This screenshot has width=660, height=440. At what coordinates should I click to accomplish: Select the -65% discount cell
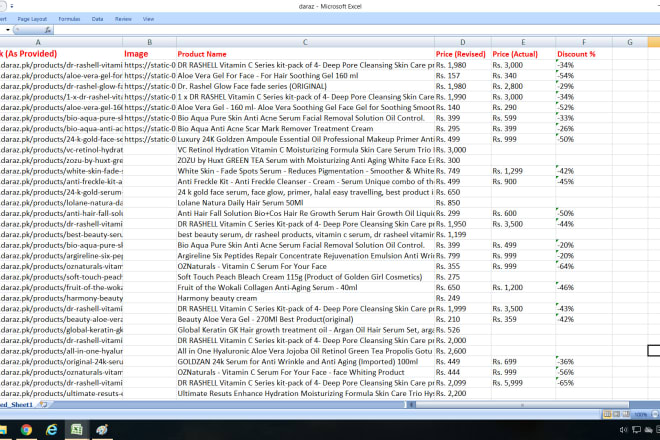click(584, 383)
